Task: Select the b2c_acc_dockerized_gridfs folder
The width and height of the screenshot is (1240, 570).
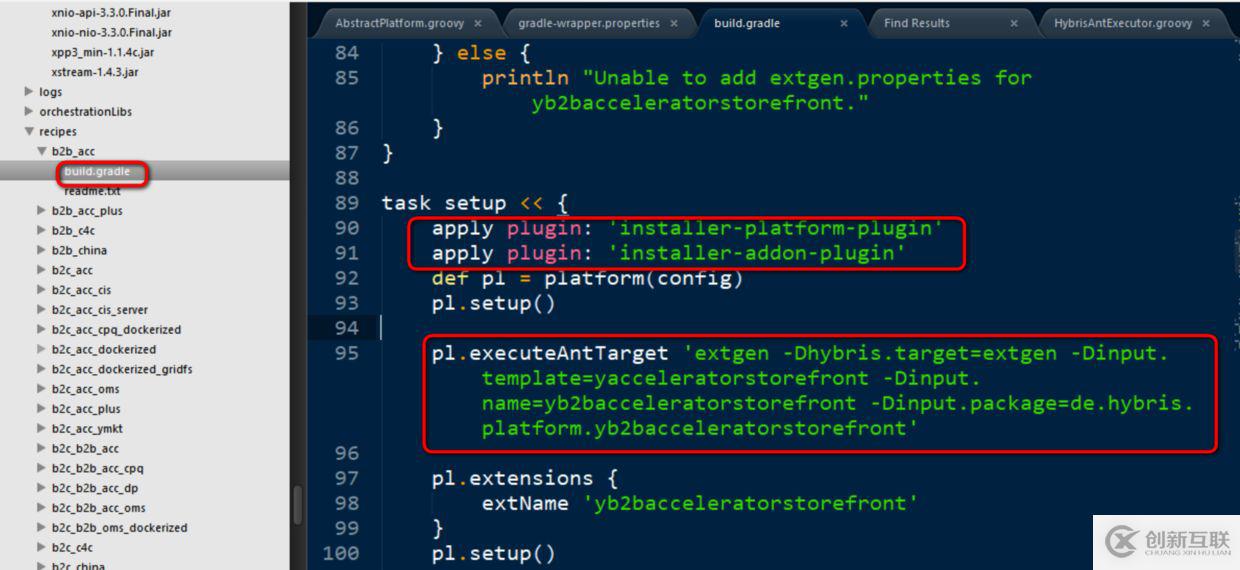Action: (x=122, y=369)
